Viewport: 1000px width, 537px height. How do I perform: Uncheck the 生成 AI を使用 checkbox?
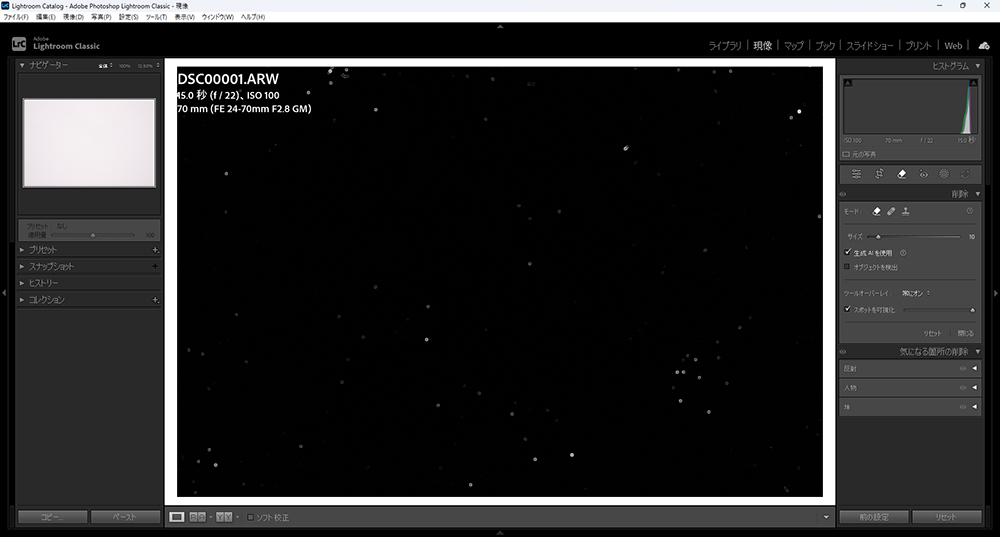point(848,253)
